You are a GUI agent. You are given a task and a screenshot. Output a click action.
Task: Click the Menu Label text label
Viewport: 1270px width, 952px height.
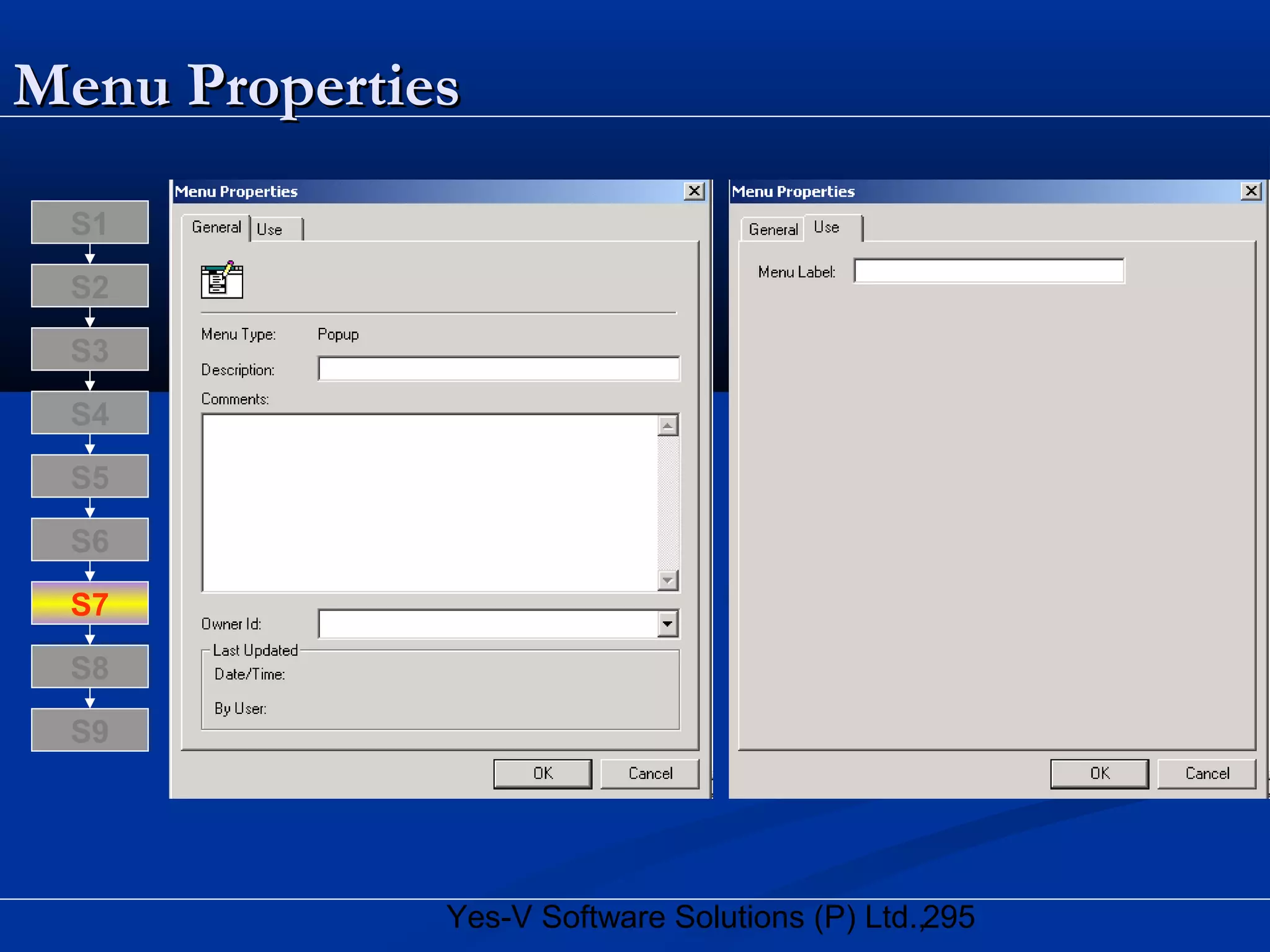tap(796, 272)
